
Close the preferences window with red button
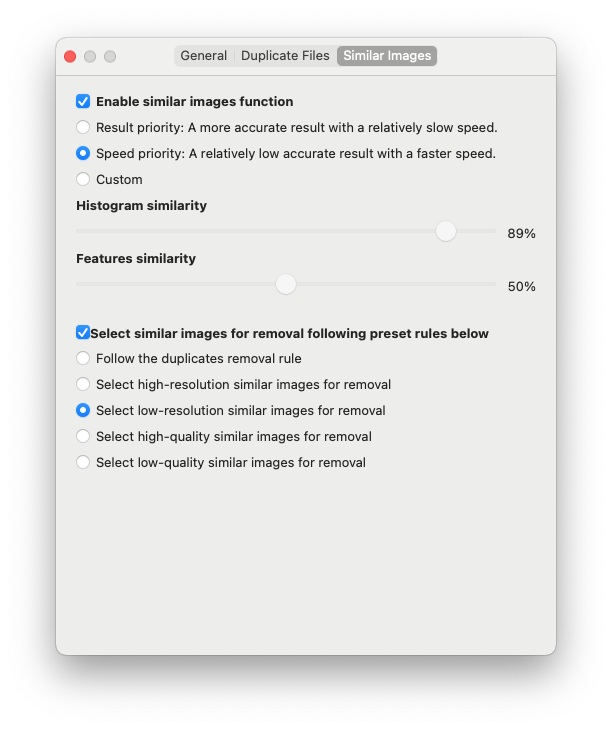(x=70, y=57)
